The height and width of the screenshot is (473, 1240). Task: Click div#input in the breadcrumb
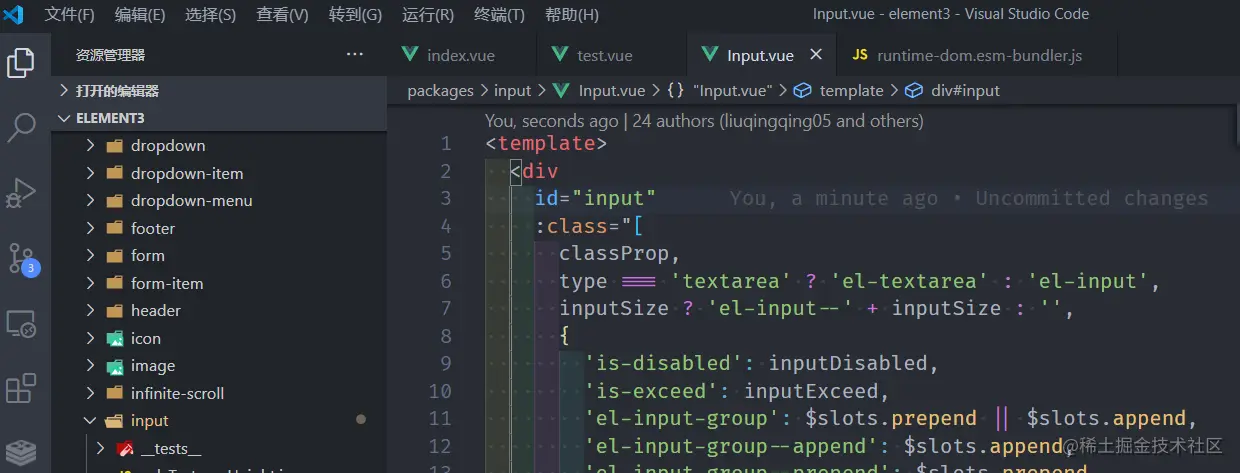[965, 90]
